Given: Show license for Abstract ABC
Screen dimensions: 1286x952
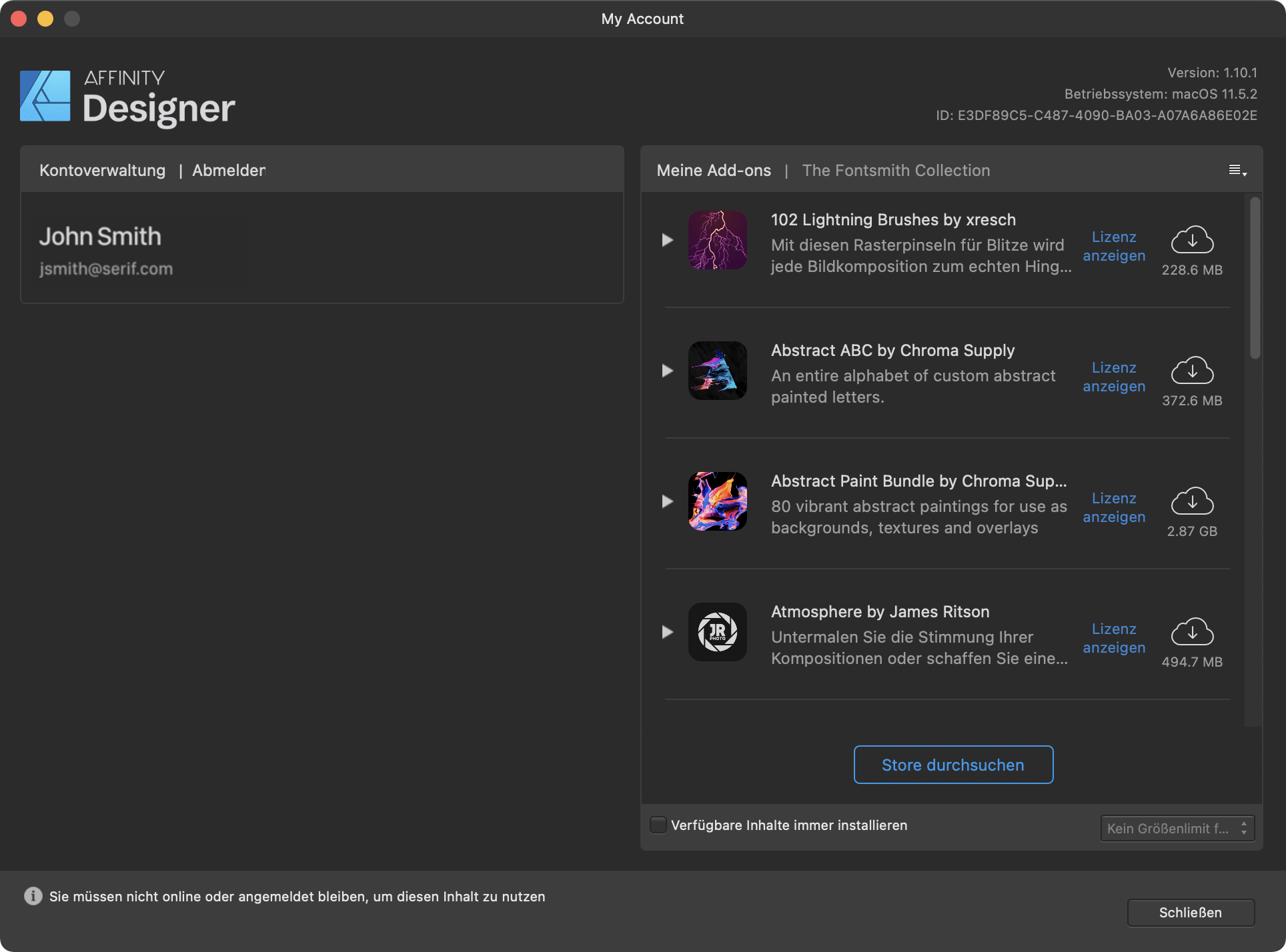Looking at the screenshot, I should (x=1114, y=377).
